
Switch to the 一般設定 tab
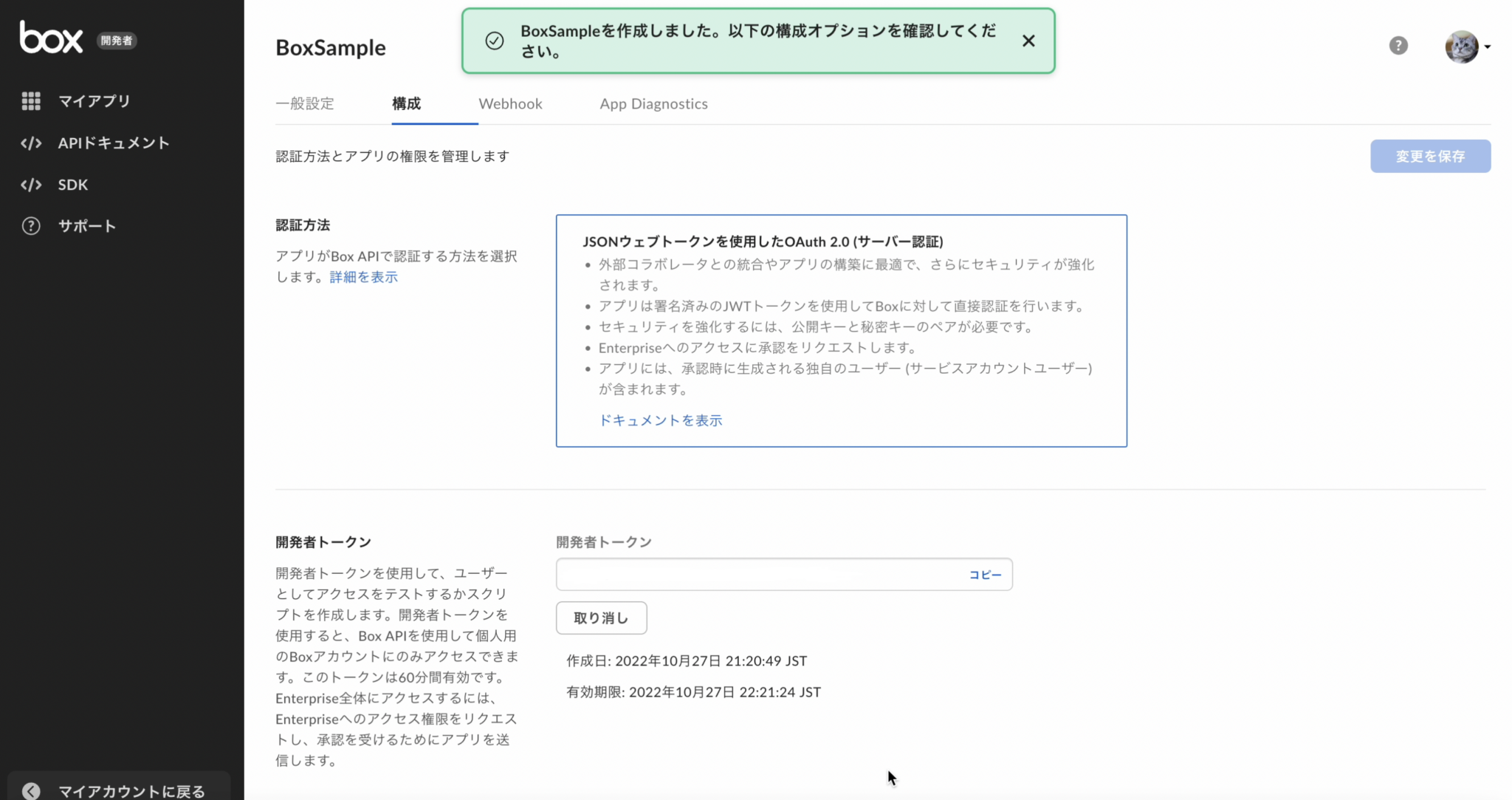305,103
